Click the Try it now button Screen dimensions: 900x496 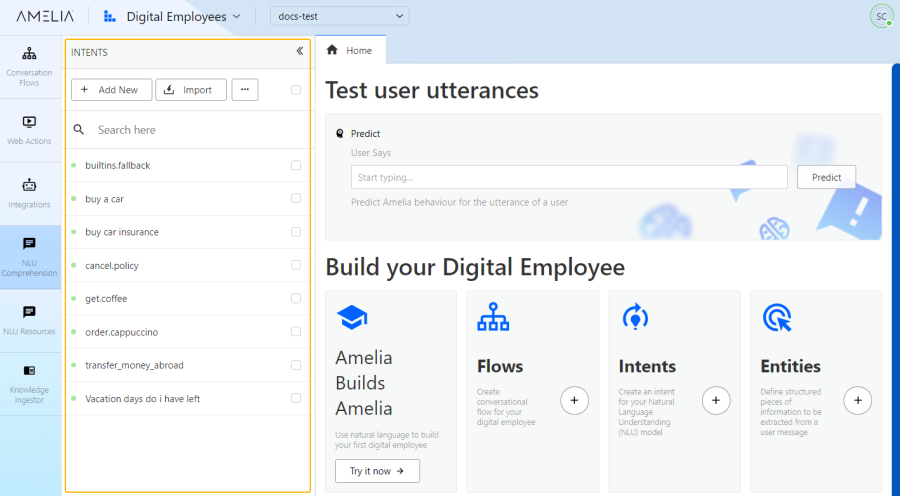click(x=377, y=471)
